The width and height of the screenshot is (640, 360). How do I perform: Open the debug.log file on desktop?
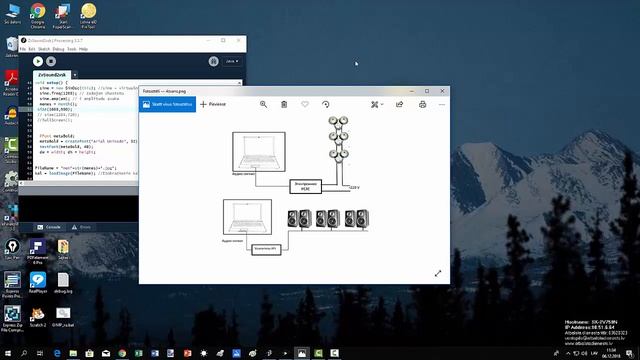point(63,283)
